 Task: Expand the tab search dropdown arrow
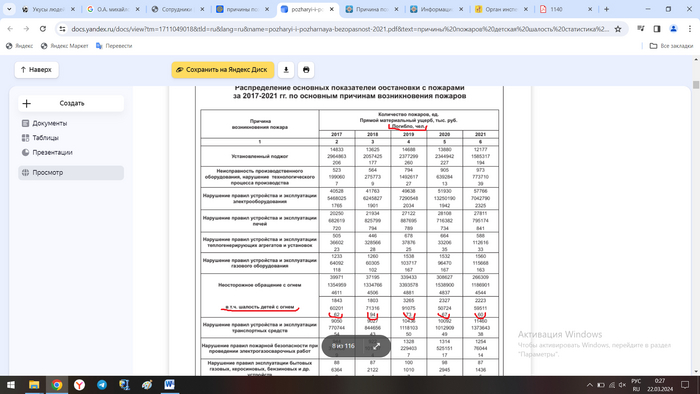point(9,9)
